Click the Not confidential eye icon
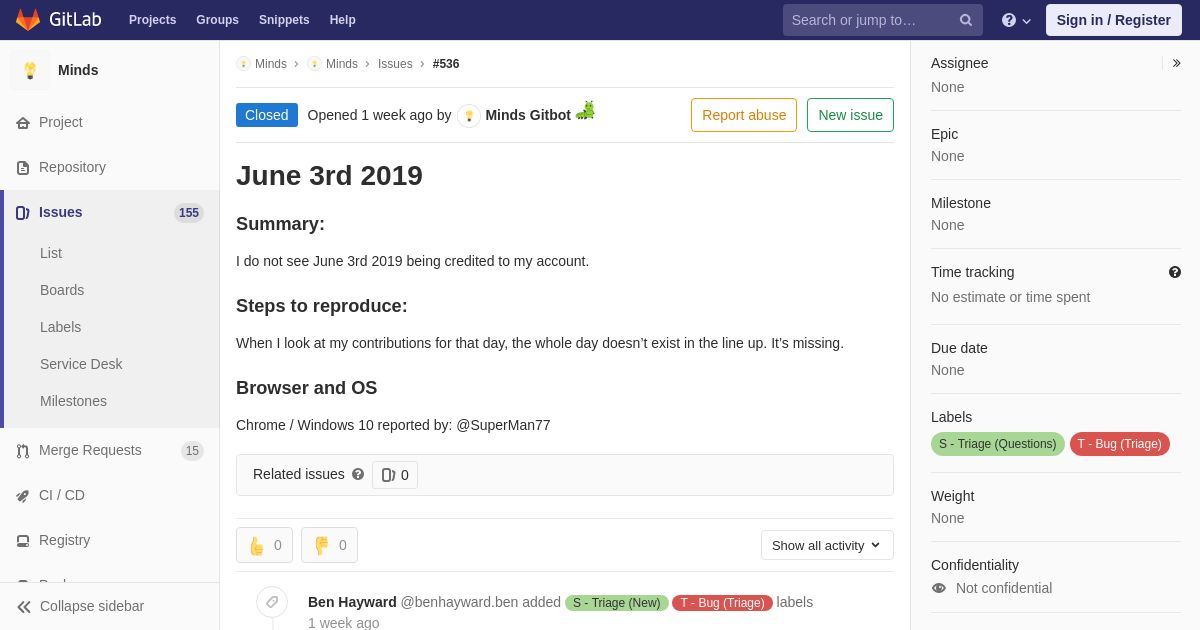This screenshot has height=630, width=1200. pyautogui.click(x=938, y=588)
